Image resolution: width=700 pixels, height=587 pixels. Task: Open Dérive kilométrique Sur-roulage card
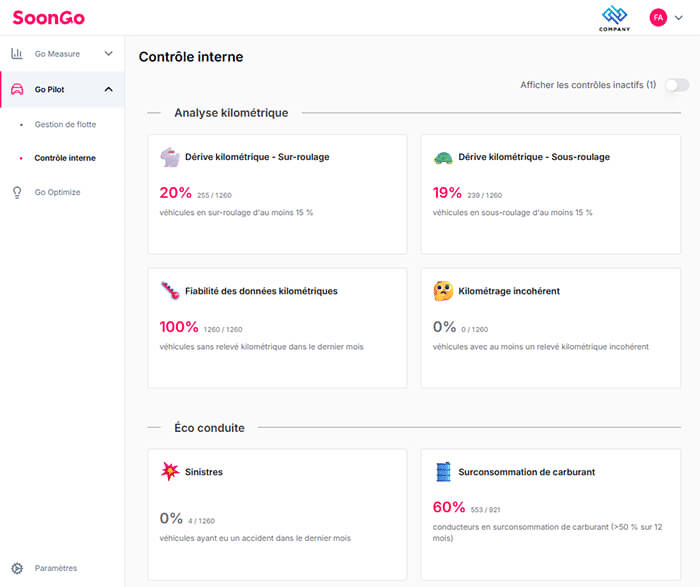277,194
